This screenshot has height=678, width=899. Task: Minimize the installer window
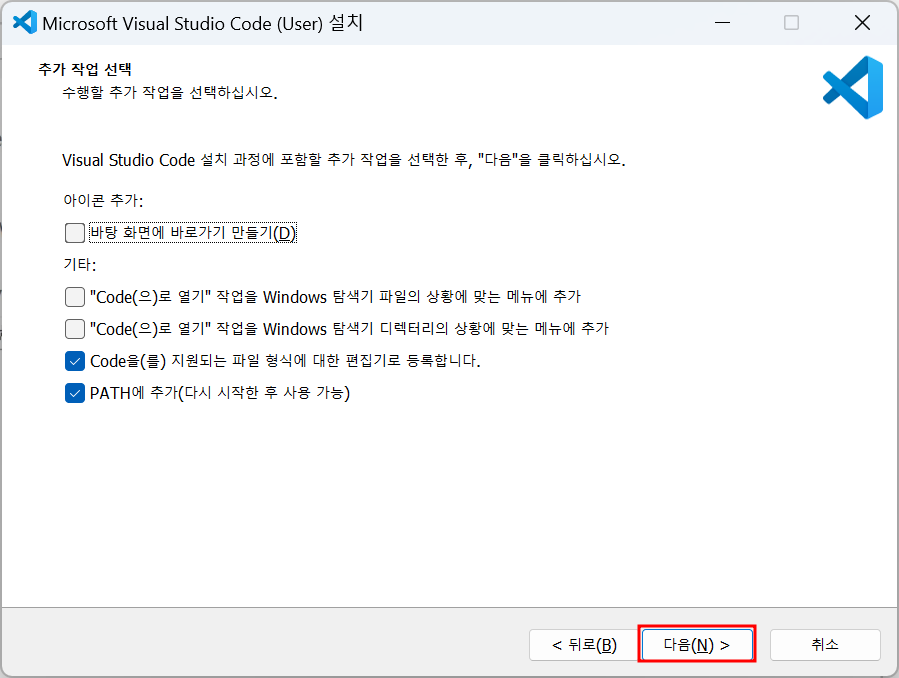pos(722,22)
